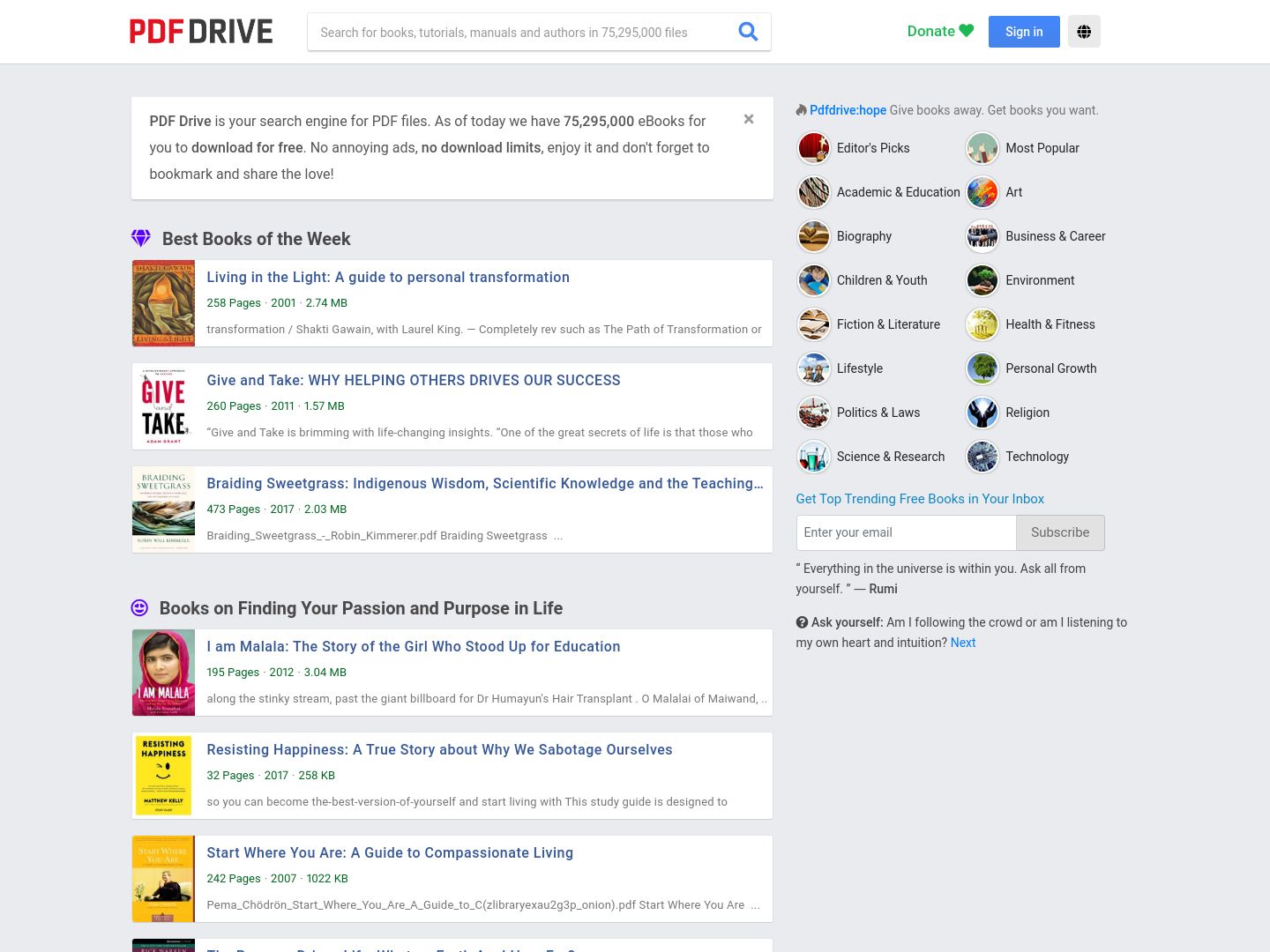Click the Environment category icon
The height and width of the screenshot is (952, 1270).
click(982, 280)
